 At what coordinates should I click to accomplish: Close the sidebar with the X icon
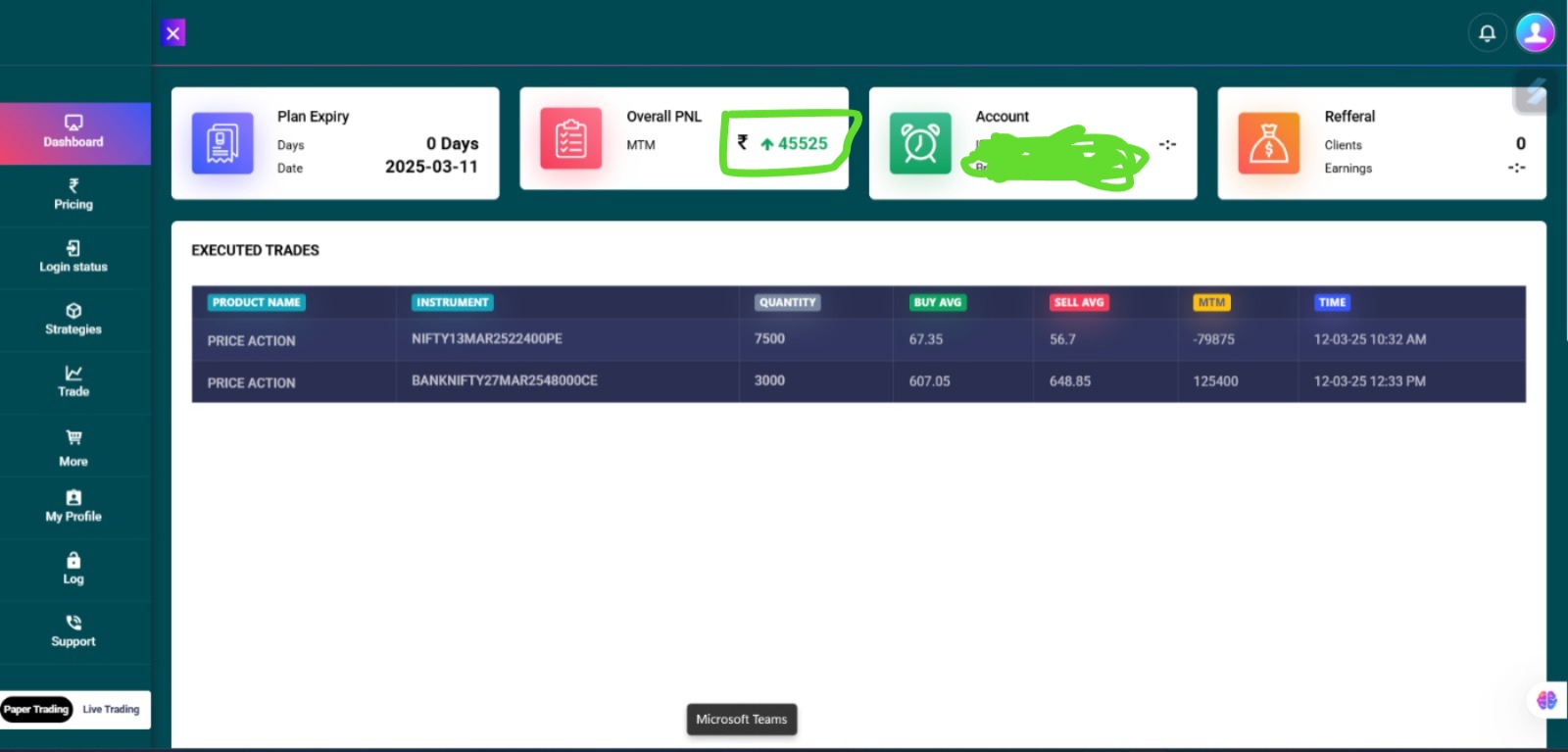(x=172, y=33)
